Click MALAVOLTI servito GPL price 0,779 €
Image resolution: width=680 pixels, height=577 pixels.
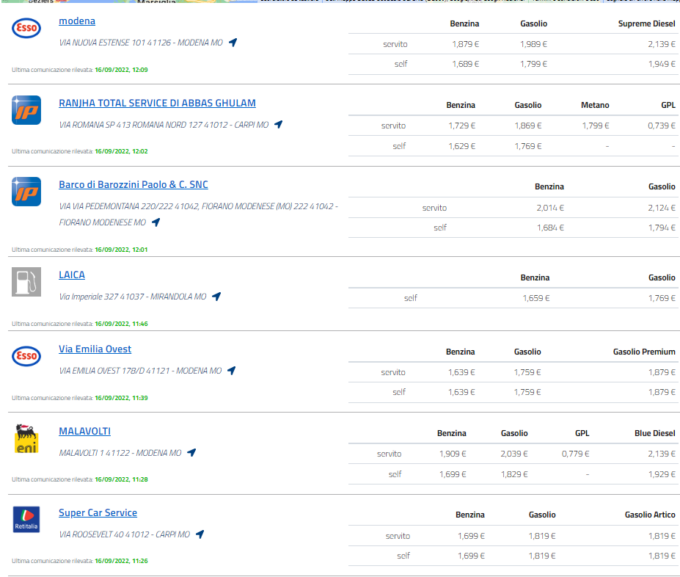tap(575, 454)
